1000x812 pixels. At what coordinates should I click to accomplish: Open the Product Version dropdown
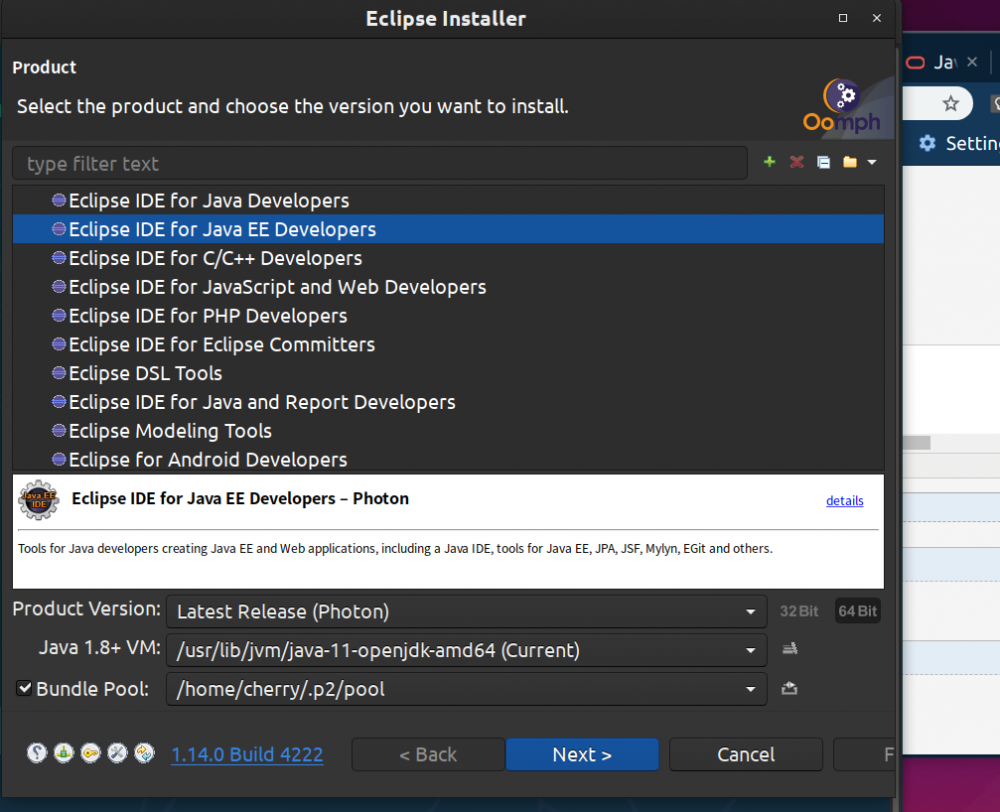pyautogui.click(x=750, y=611)
